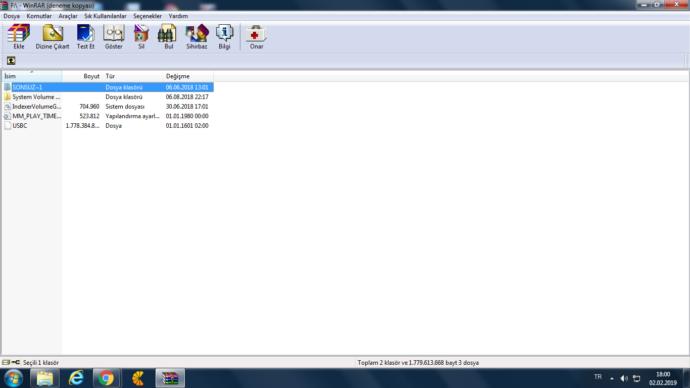
Task: Click date 01.01.1601 02:00
Action: pos(187,126)
